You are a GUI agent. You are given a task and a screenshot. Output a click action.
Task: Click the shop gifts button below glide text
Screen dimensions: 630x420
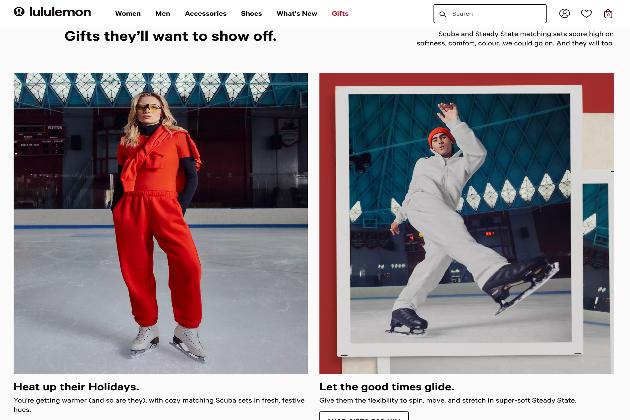(364, 416)
